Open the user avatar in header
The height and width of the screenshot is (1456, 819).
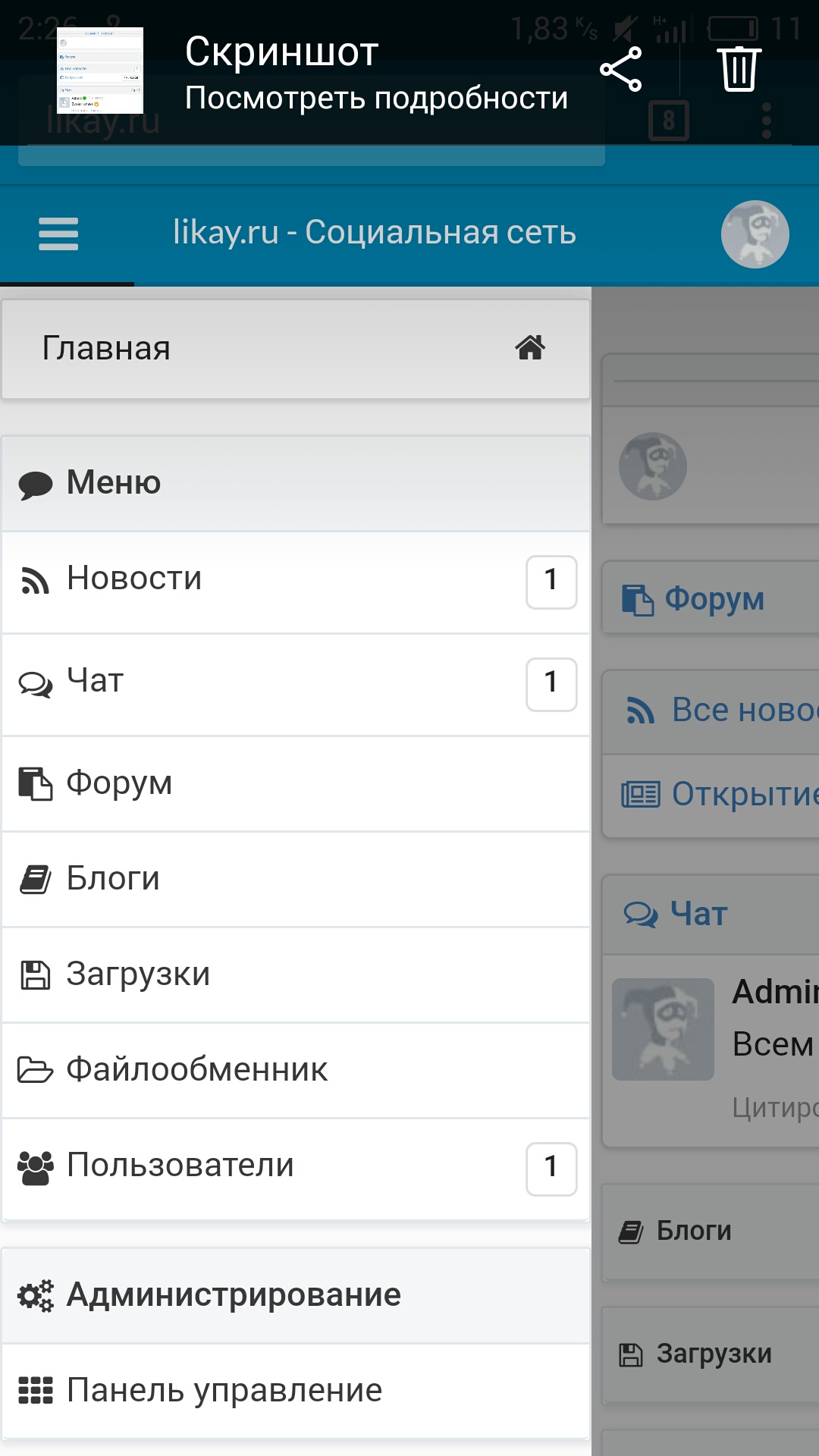755,234
